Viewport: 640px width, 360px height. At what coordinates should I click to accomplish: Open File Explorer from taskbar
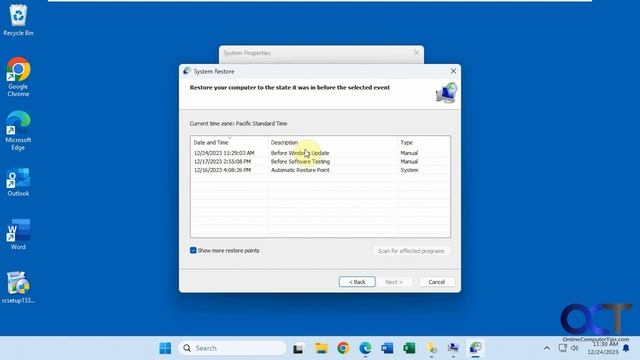[x=321, y=348]
